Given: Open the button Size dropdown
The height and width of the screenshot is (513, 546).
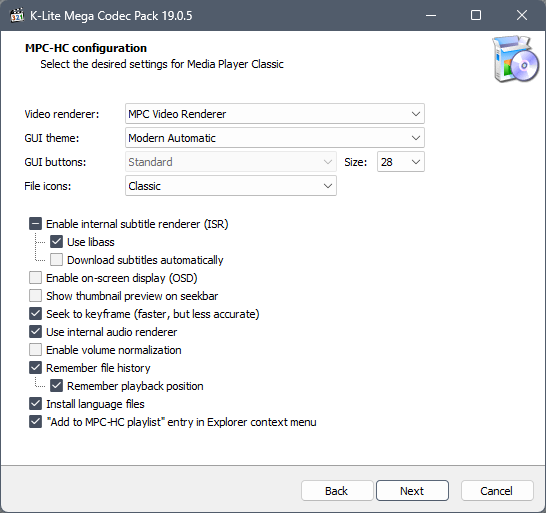Looking at the screenshot, I should tap(401, 162).
